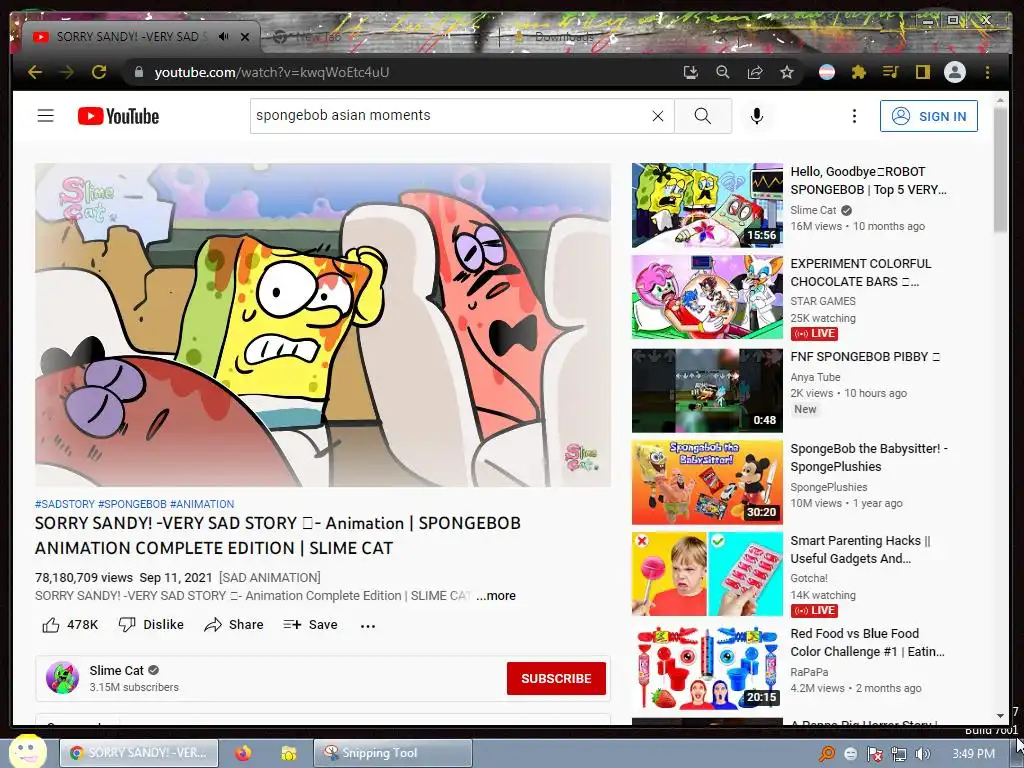Save the video to a playlist
This screenshot has width=1024, height=768.
coord(310,625)
